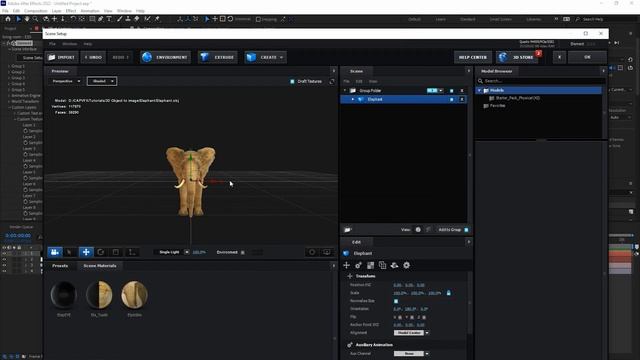The width and height of the screenshot is (640, 360).
Task: Click the Extrude button
Action: pyautogui.click(x=218, y=57)
